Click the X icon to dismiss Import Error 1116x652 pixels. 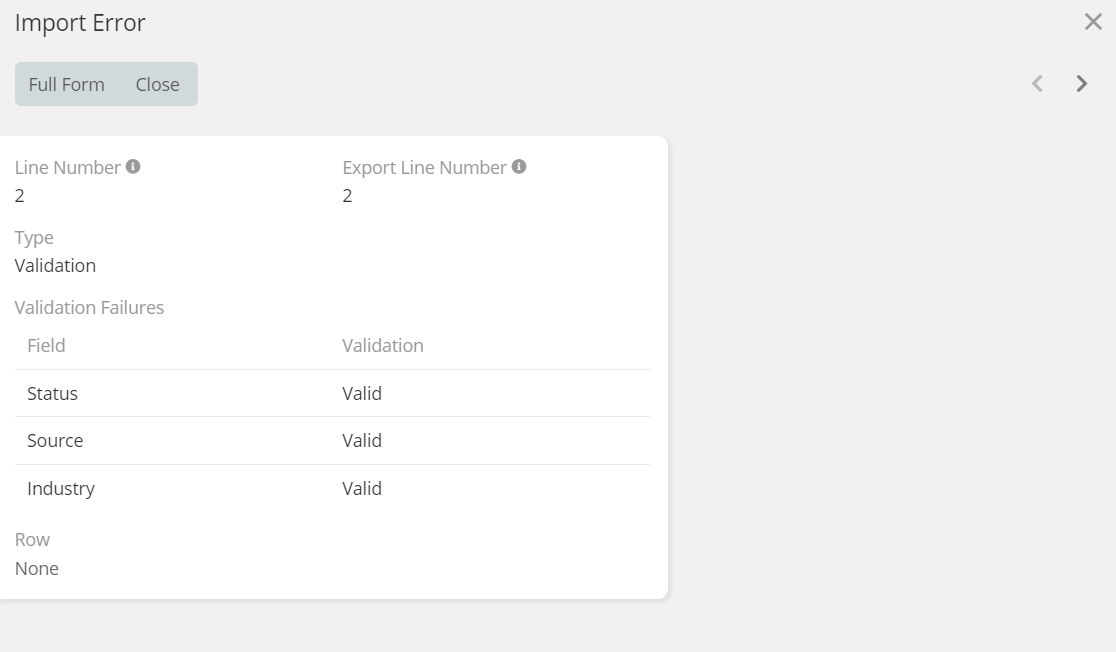(x=1093, y=22)
